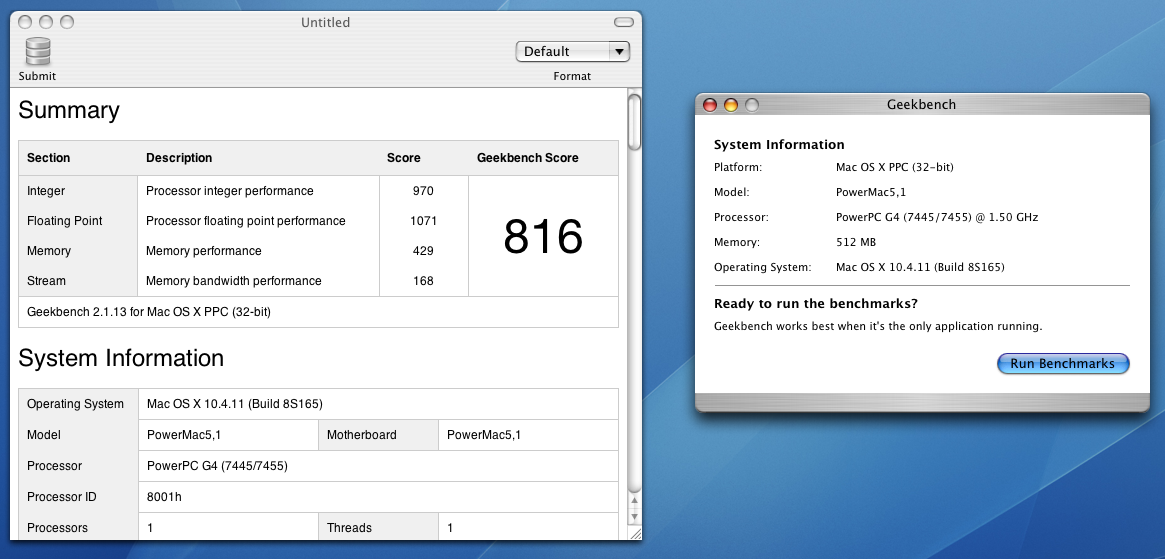Zoom the Untitled results window
This screenshot has height=559, width=1165.
[66, 22]
